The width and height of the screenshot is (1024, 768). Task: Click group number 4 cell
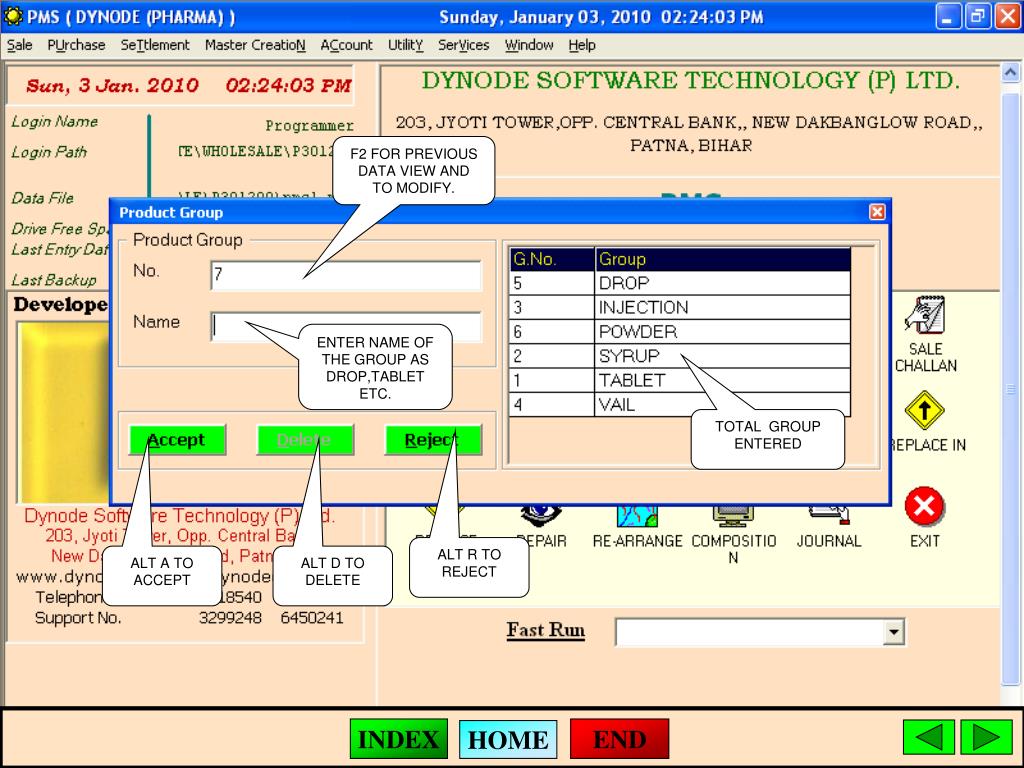point(552,404)
